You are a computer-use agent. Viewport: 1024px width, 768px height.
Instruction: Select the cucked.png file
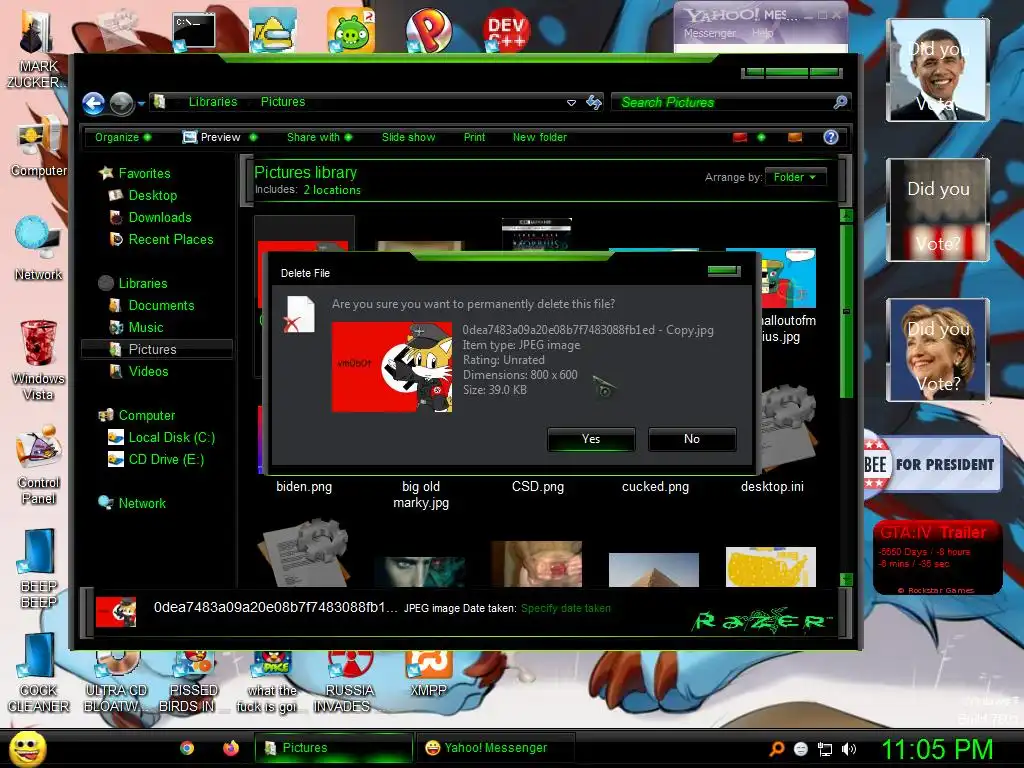[x=655, y=487]
